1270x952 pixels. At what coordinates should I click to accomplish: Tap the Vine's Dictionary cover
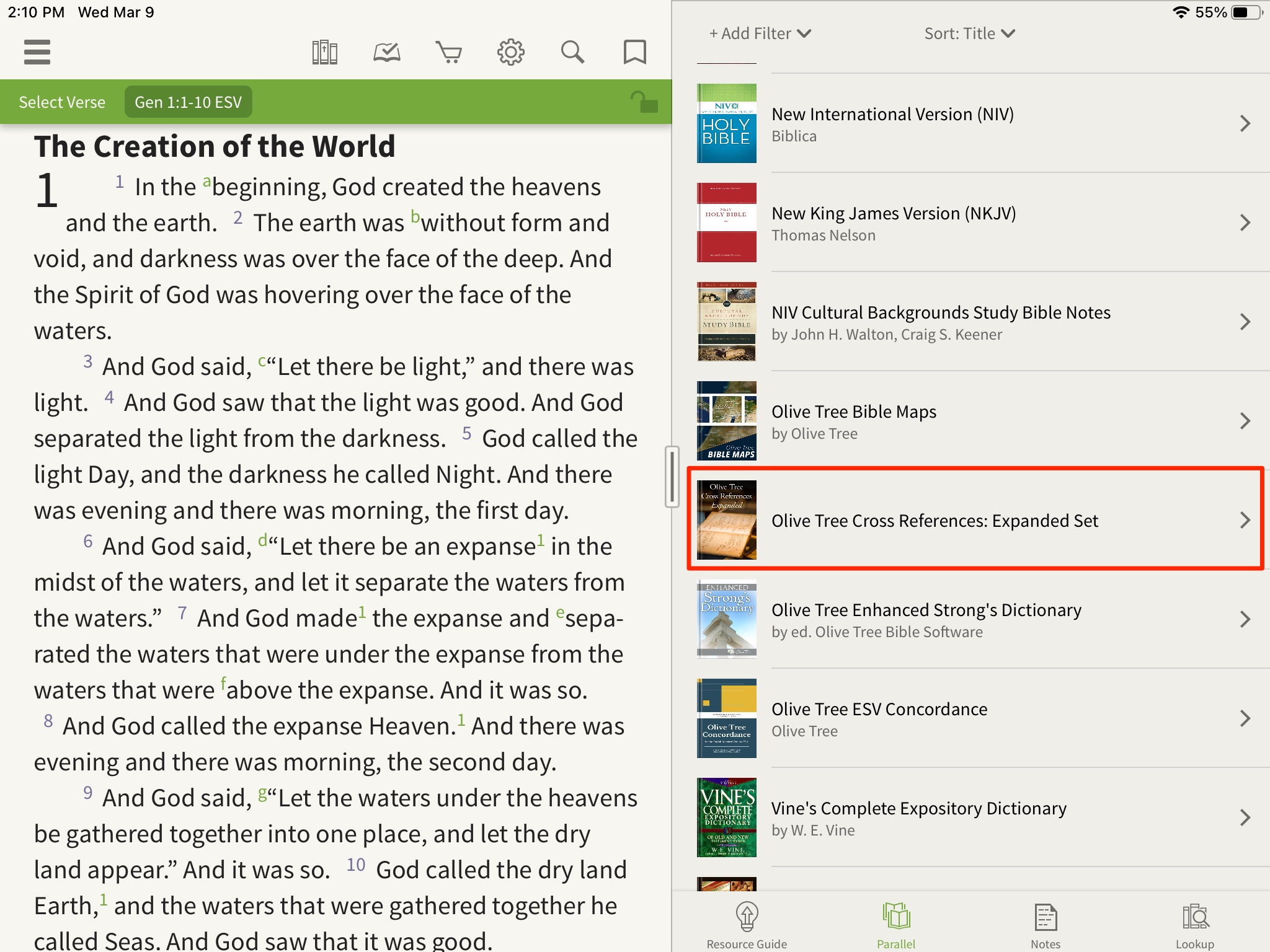(726, 818)
